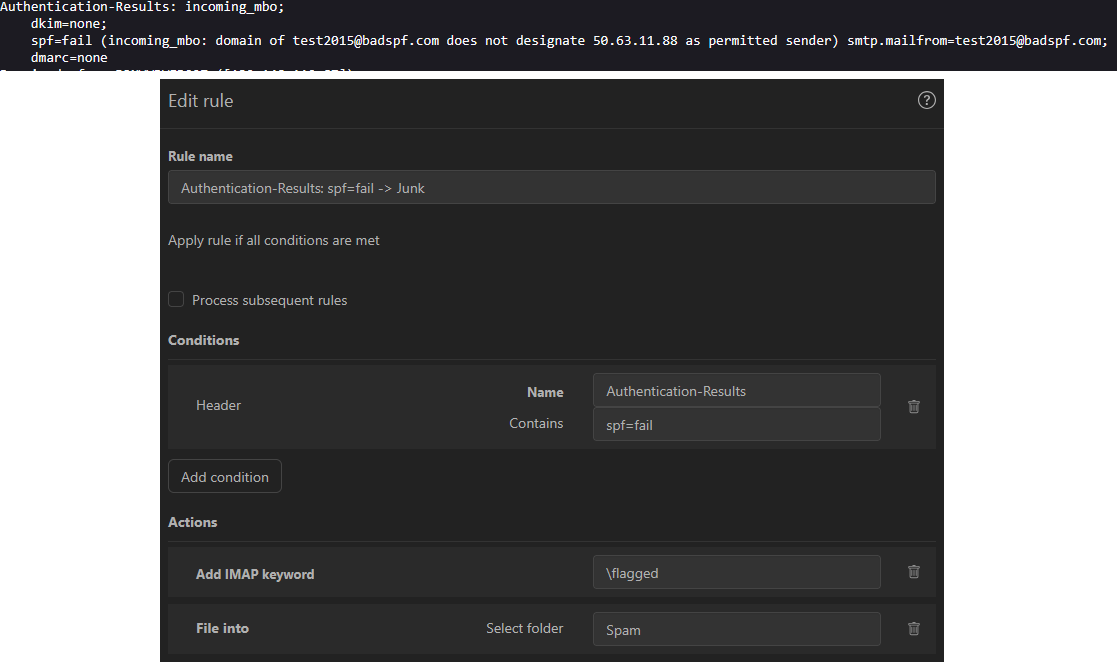This screenshot has height=662, width=1117.
Task: Delete the Header condition with trash icon
Action: pyautogui.click(x=913, y=407)
